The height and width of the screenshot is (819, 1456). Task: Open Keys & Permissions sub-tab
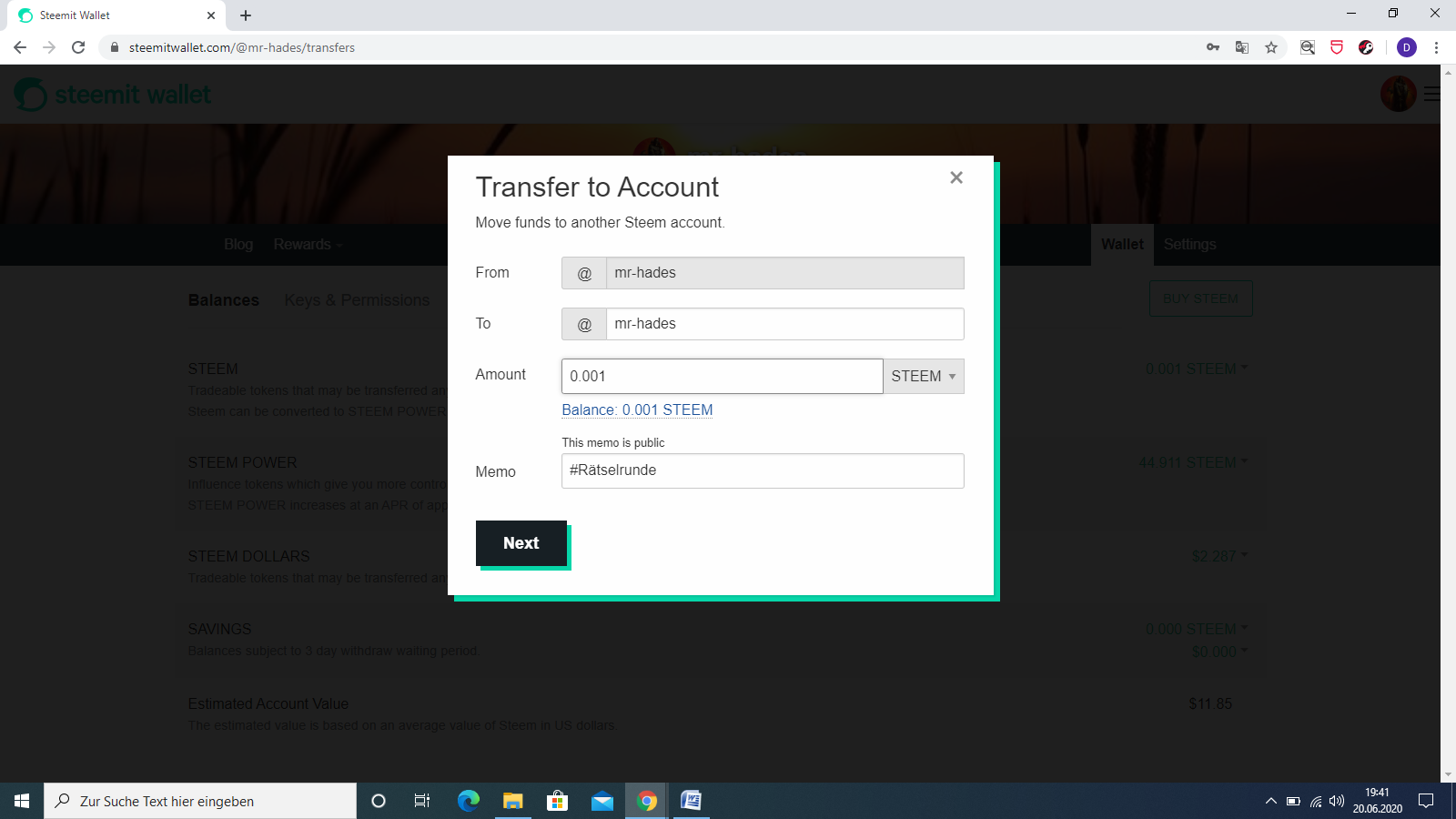(357, 300)
